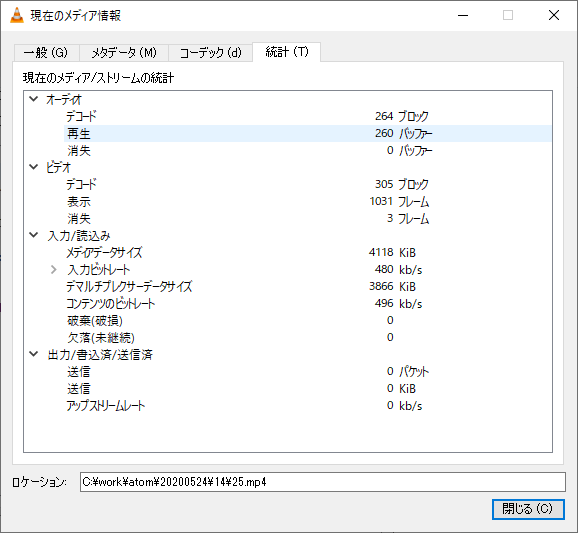Select the video デコード 305 ブロック row

[x=308, y=184]
